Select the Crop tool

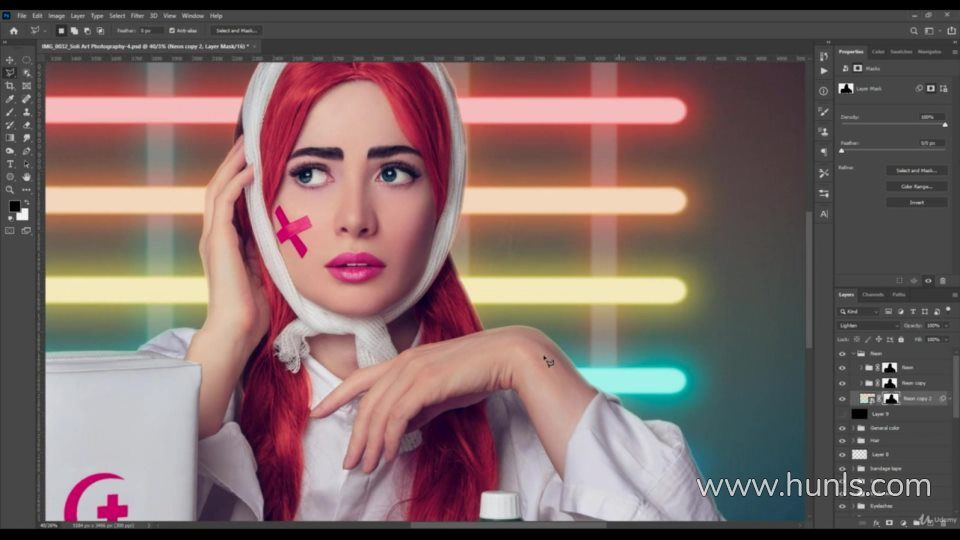click(10, 86)
